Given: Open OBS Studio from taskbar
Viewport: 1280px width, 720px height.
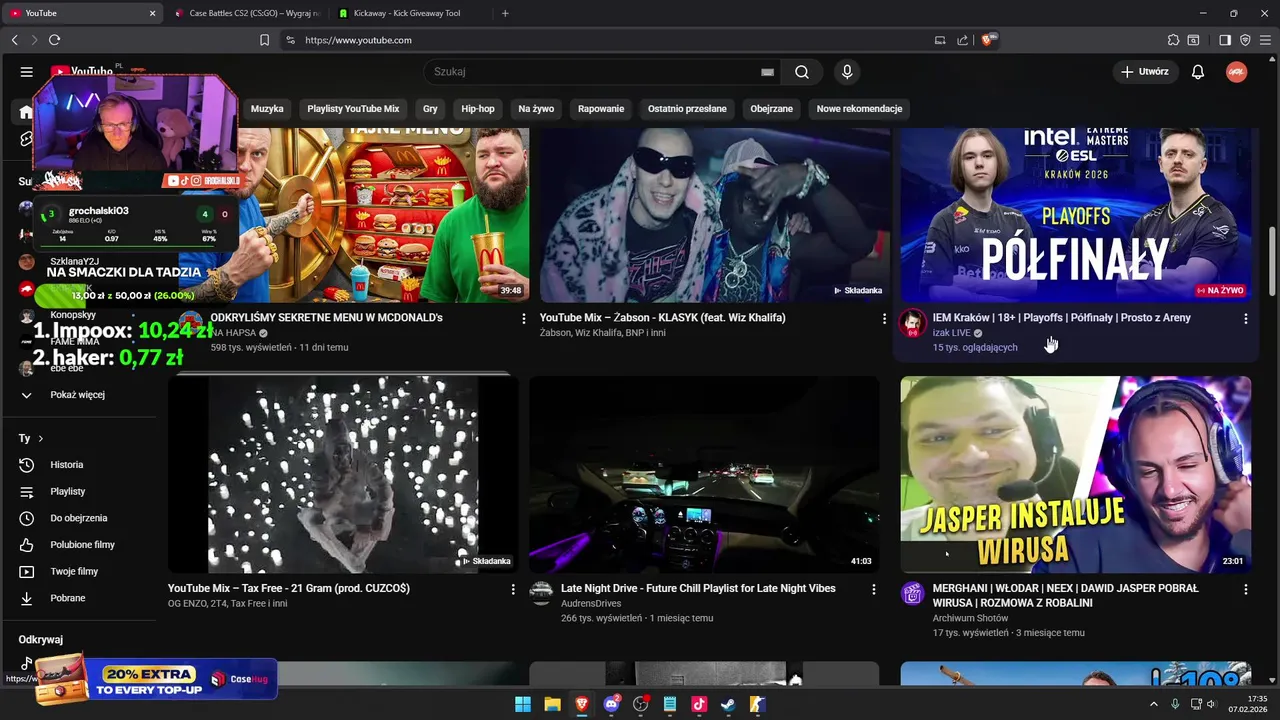Looking at the screenshot, I should point(641,704).
